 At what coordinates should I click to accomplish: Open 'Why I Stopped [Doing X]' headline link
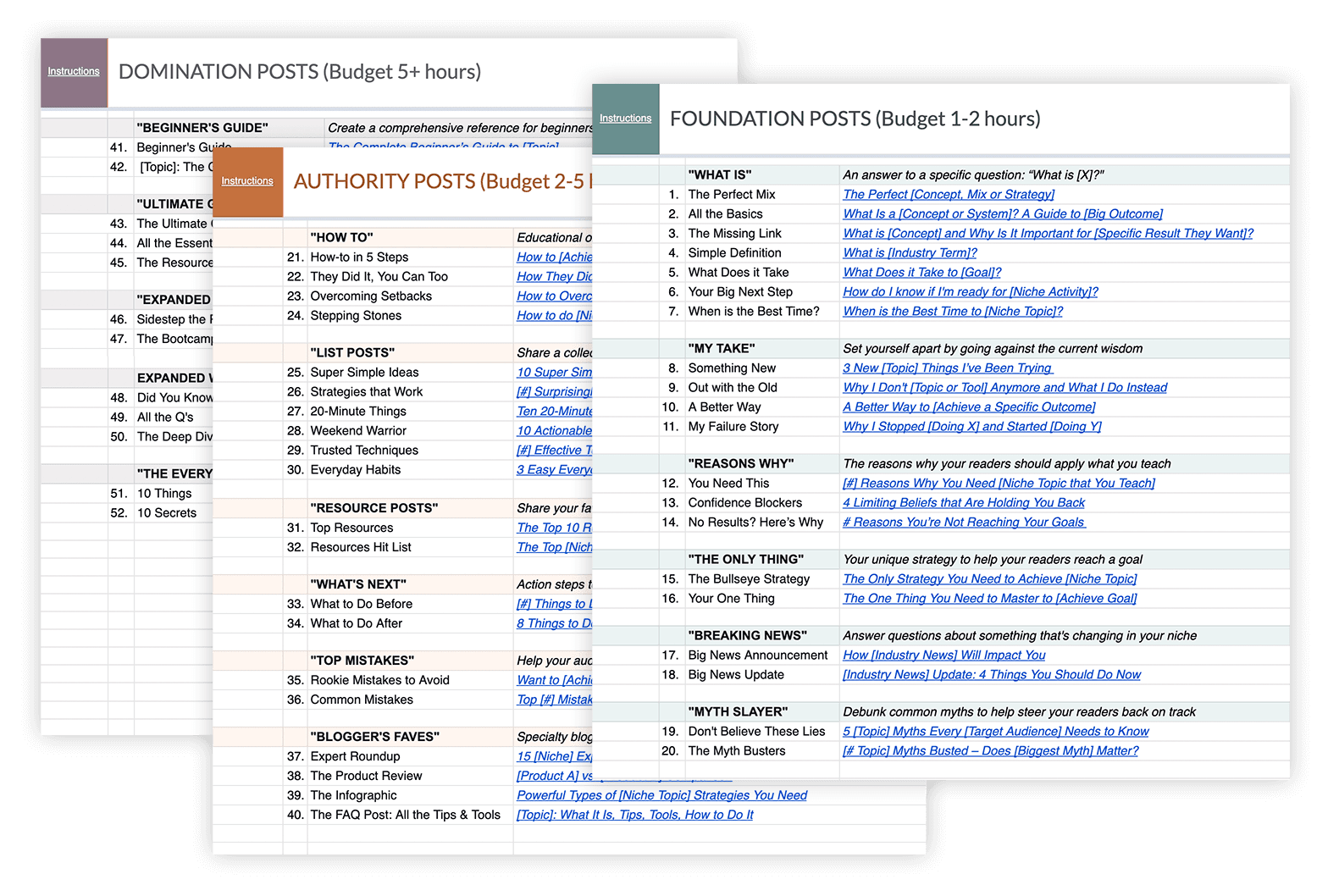[x=971, y=427]
